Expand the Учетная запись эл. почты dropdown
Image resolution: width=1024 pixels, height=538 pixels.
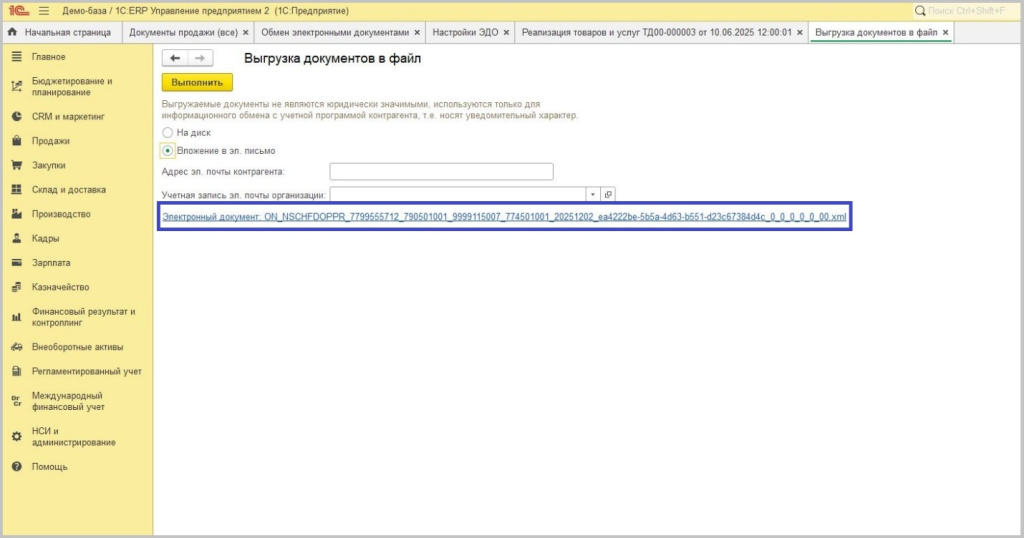592,194
